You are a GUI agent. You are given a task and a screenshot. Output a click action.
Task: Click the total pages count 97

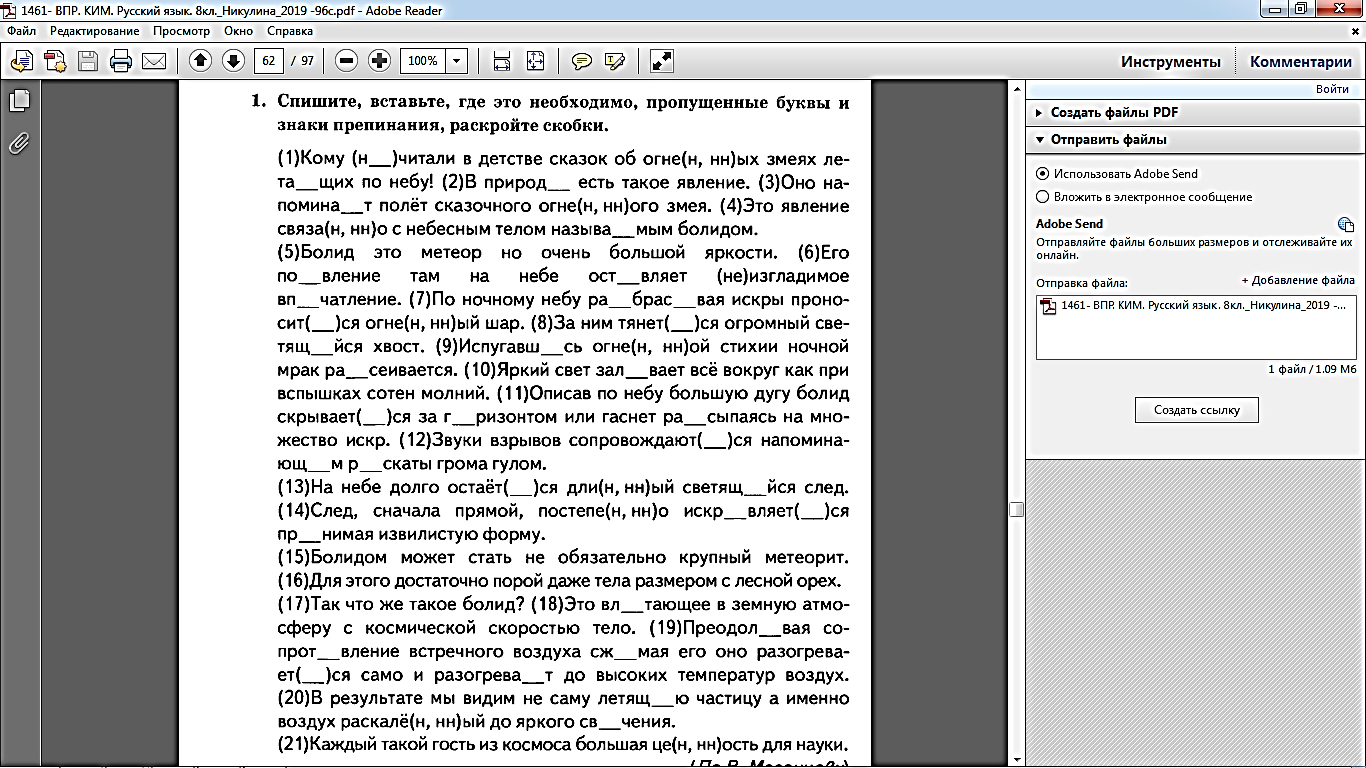307,61
